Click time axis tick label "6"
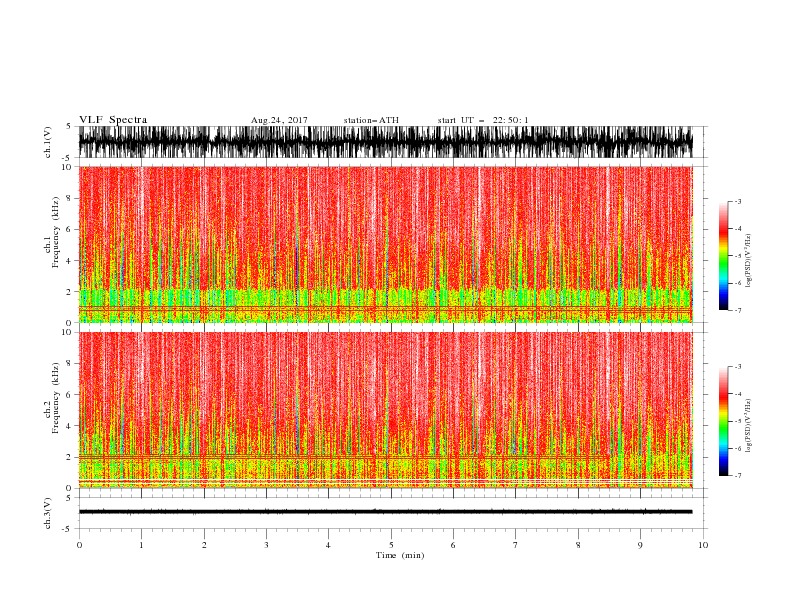 coord(453,545)
